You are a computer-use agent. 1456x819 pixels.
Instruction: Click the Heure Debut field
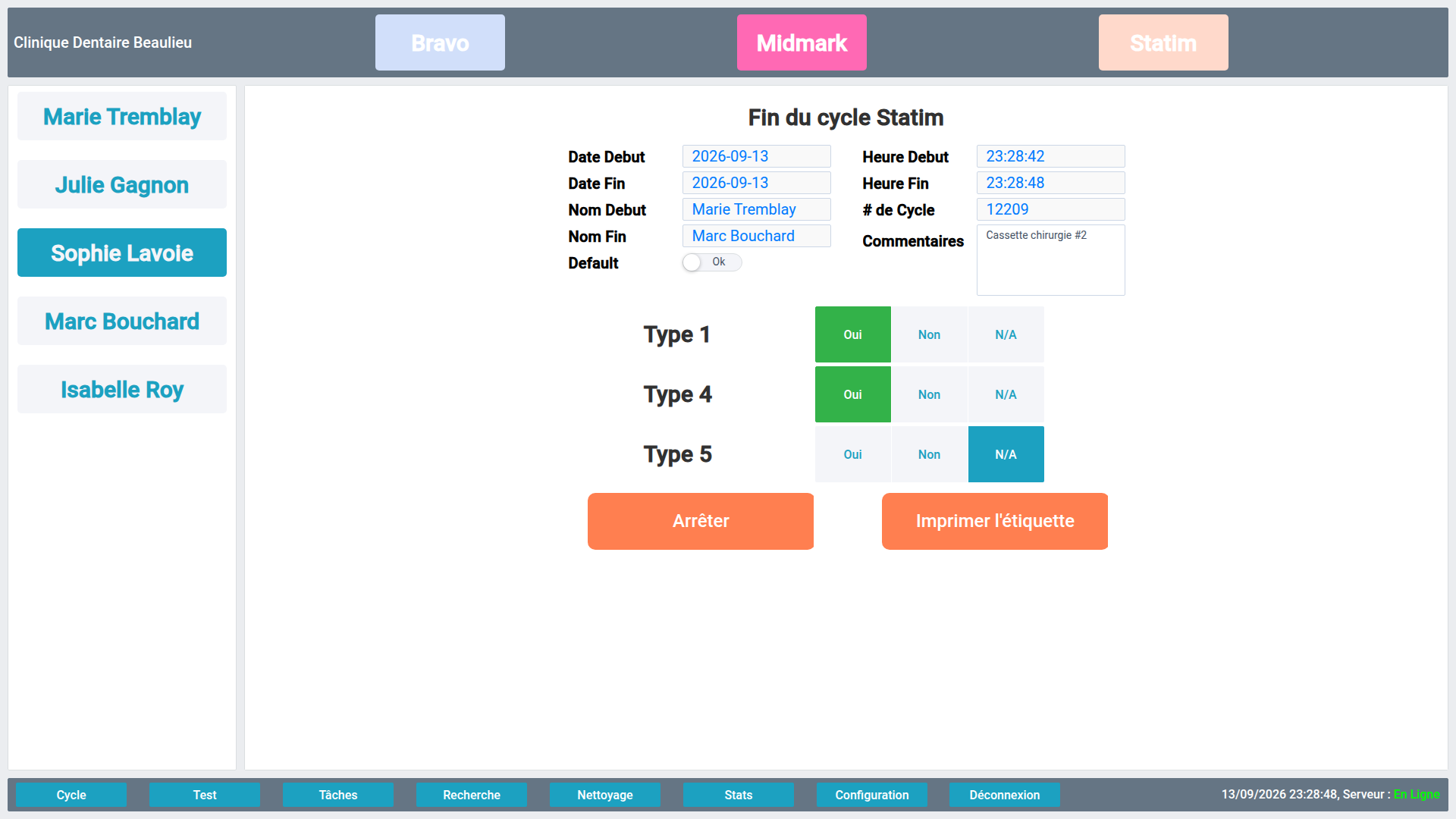click(x=1051, y=156)
